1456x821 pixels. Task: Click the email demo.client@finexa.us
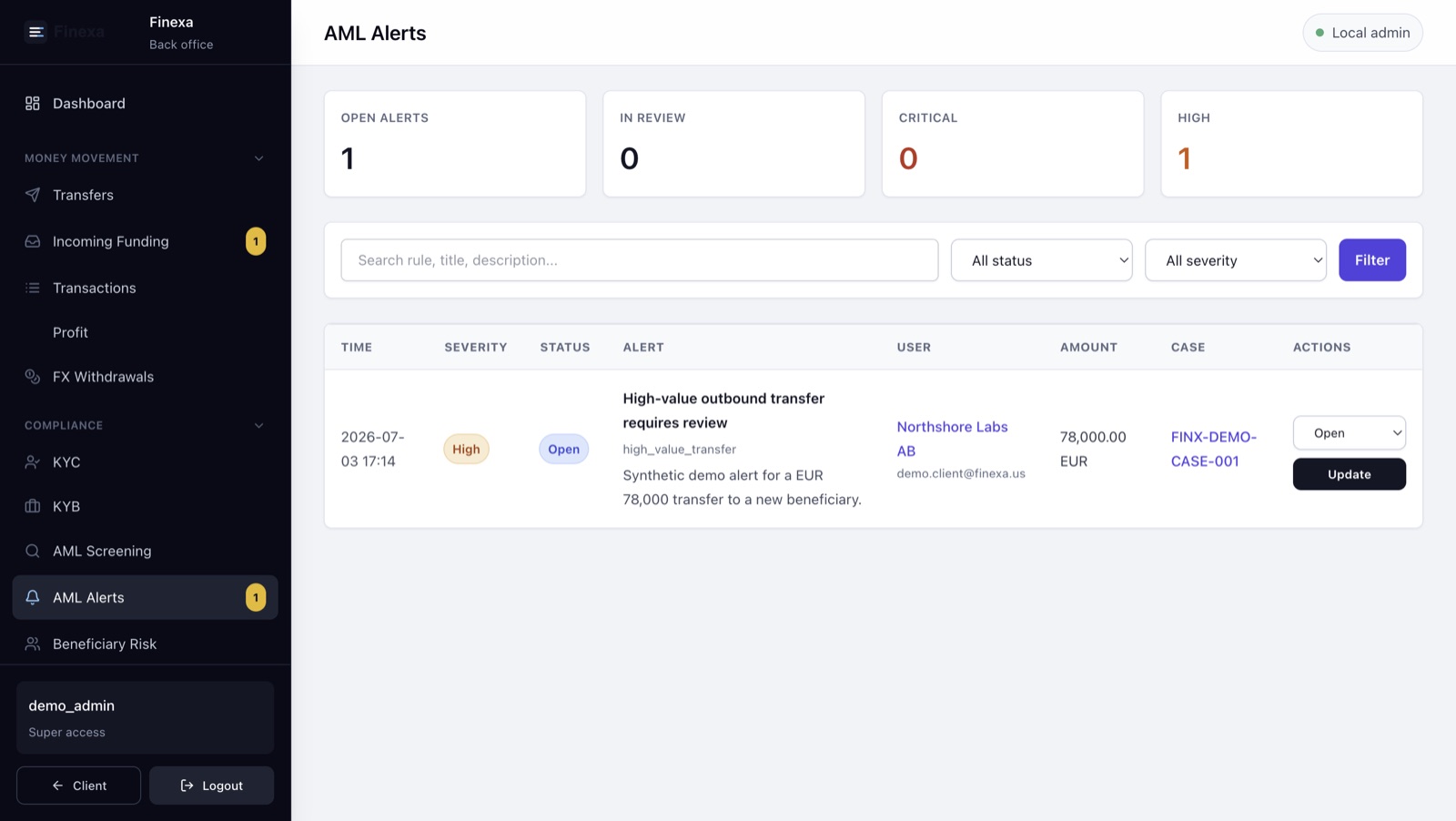tap(961, 473)
